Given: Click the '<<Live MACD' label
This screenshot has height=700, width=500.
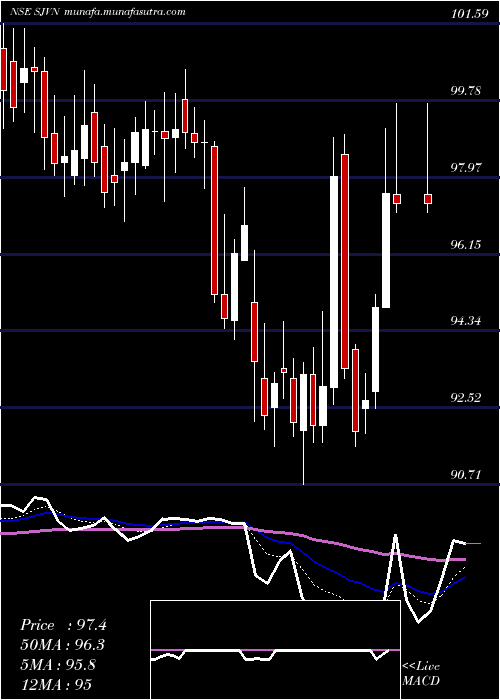Looking at the screenshot, I should click(x=421, y=673).
